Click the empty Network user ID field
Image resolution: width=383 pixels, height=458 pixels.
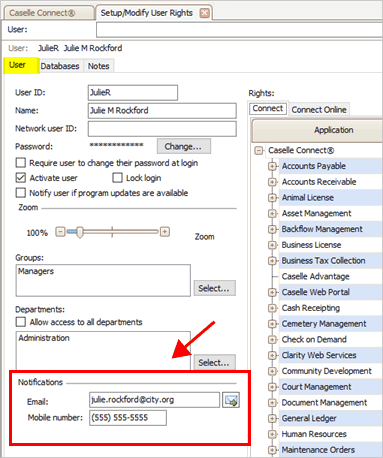[x=162, y=129]
